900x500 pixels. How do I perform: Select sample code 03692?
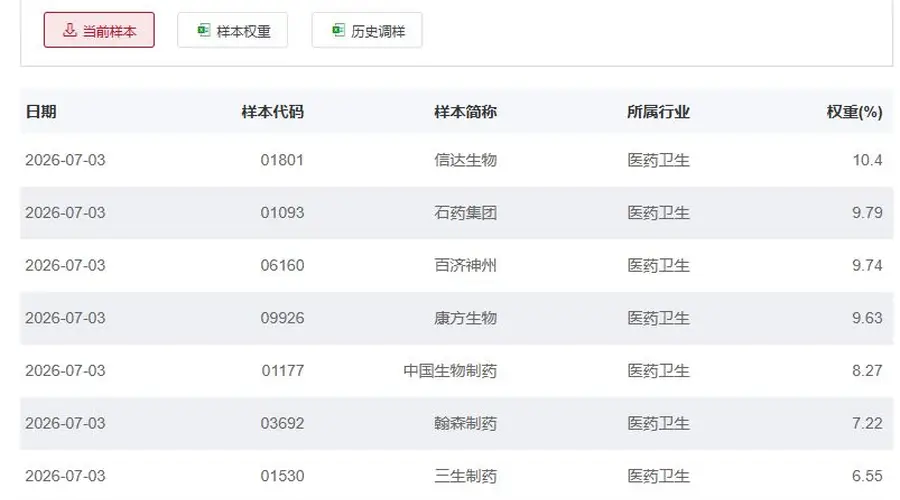[282, 423]
